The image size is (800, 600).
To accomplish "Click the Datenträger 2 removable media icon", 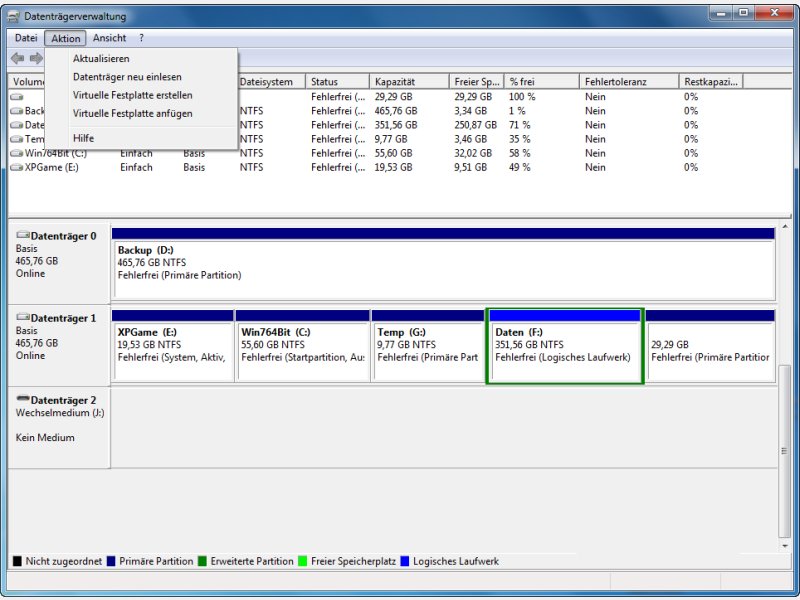I will (23, 398).
